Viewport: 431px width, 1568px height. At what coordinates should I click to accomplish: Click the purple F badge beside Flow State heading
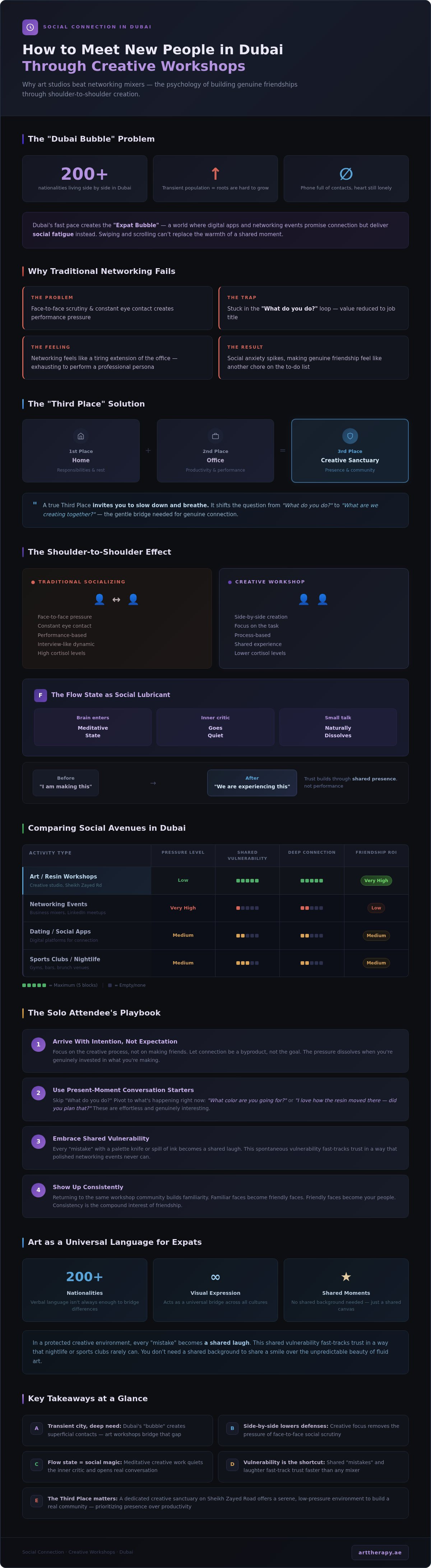pos(40,695)
